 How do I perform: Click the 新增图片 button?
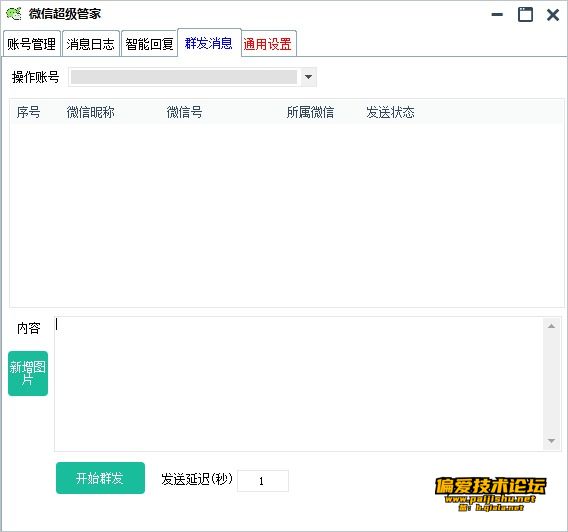pos(28,373)
